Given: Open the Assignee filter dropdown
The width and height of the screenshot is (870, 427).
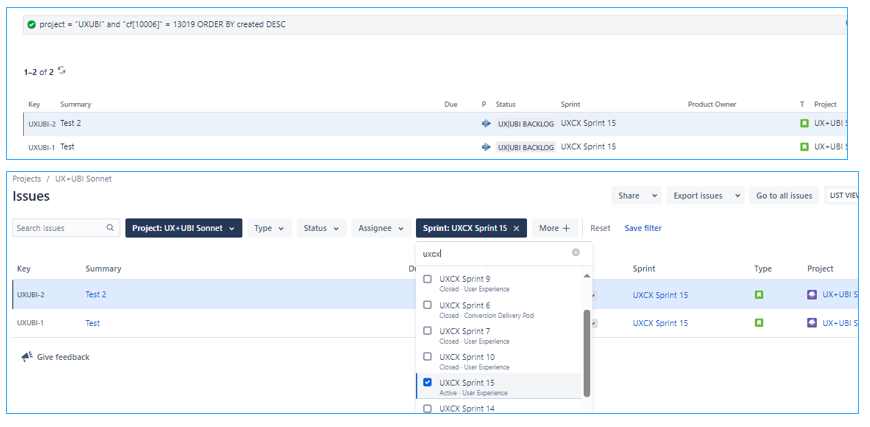Looking at the screenshot, I should pos(381,228).
